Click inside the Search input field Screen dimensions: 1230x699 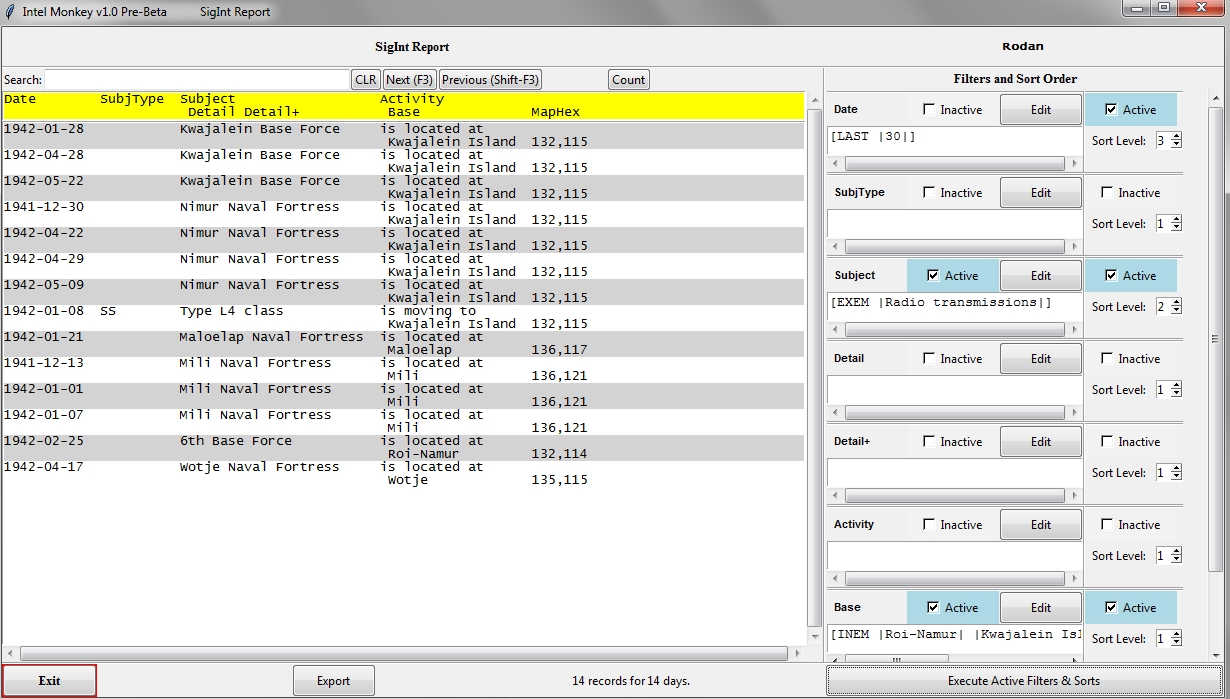[197, 80]
